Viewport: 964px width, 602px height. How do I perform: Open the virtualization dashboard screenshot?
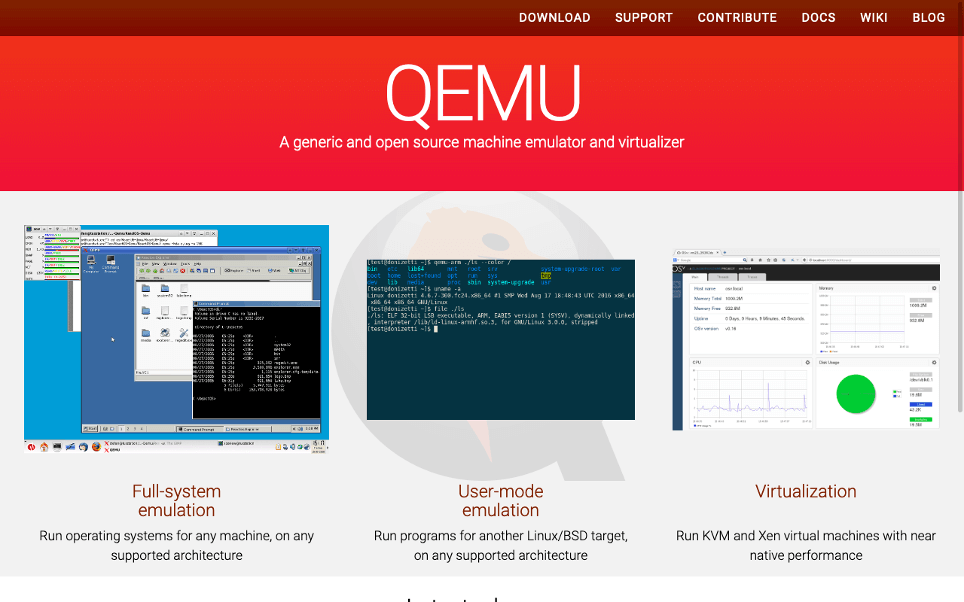pos(805,339)
